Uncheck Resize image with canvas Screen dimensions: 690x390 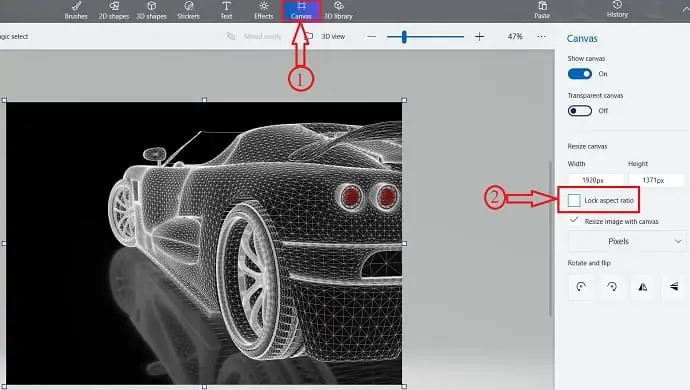574,220
